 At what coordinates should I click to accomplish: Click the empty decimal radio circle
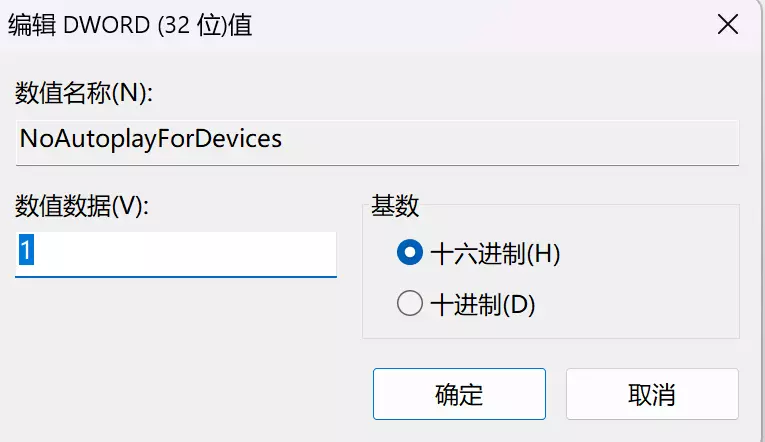409,304
